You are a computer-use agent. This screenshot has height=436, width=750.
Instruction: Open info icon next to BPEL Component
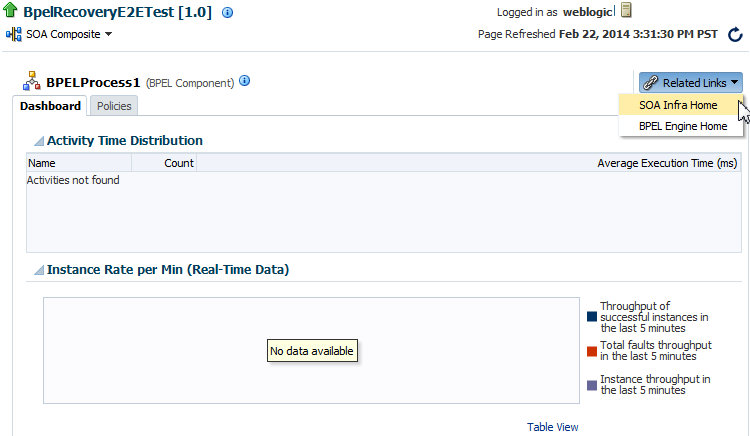[244, 80]
